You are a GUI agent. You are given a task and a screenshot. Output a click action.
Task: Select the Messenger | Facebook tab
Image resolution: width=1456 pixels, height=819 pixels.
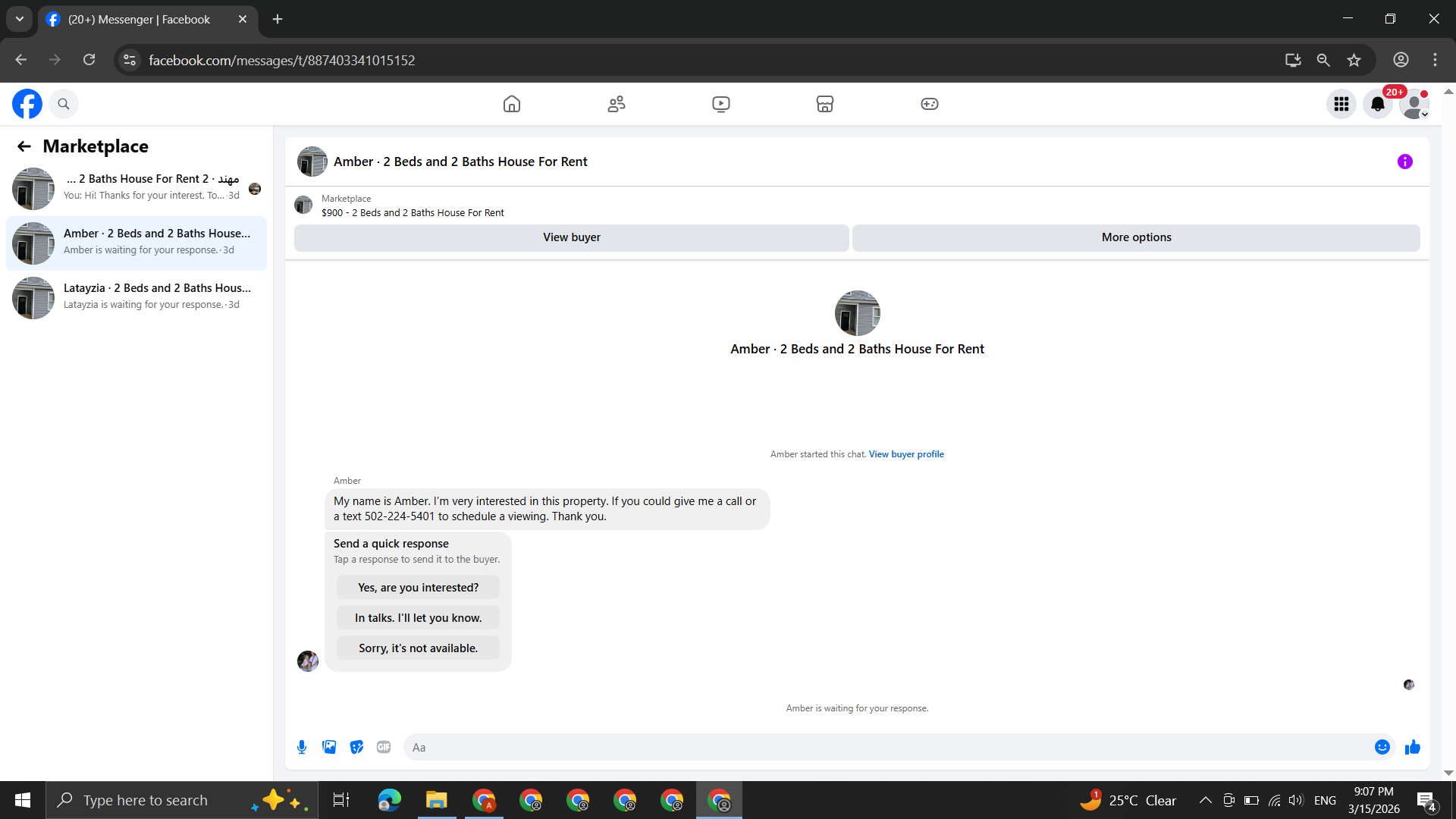[147, 20]
